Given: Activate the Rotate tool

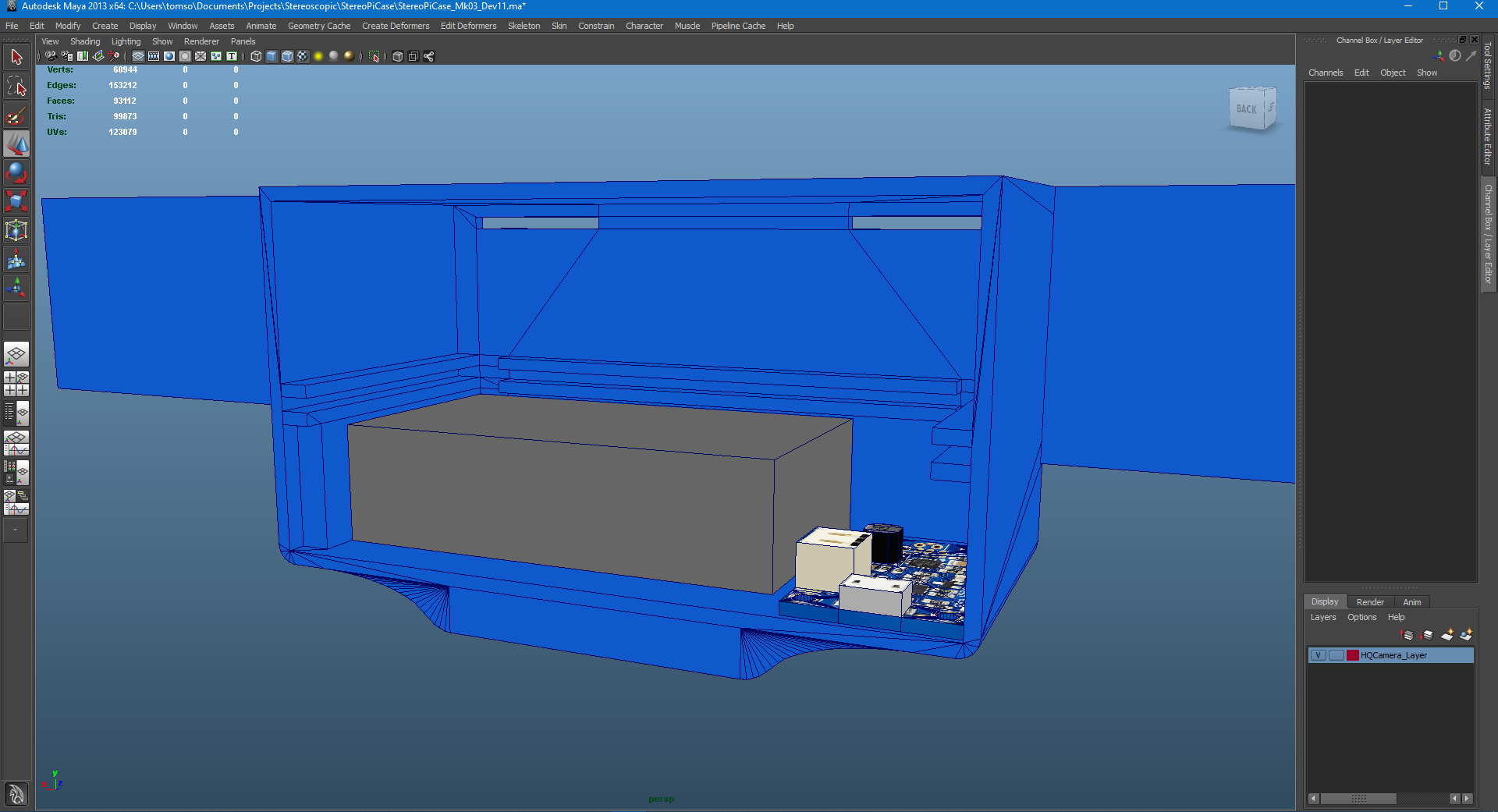Looking at the screenshot, I should pos(16,172).
